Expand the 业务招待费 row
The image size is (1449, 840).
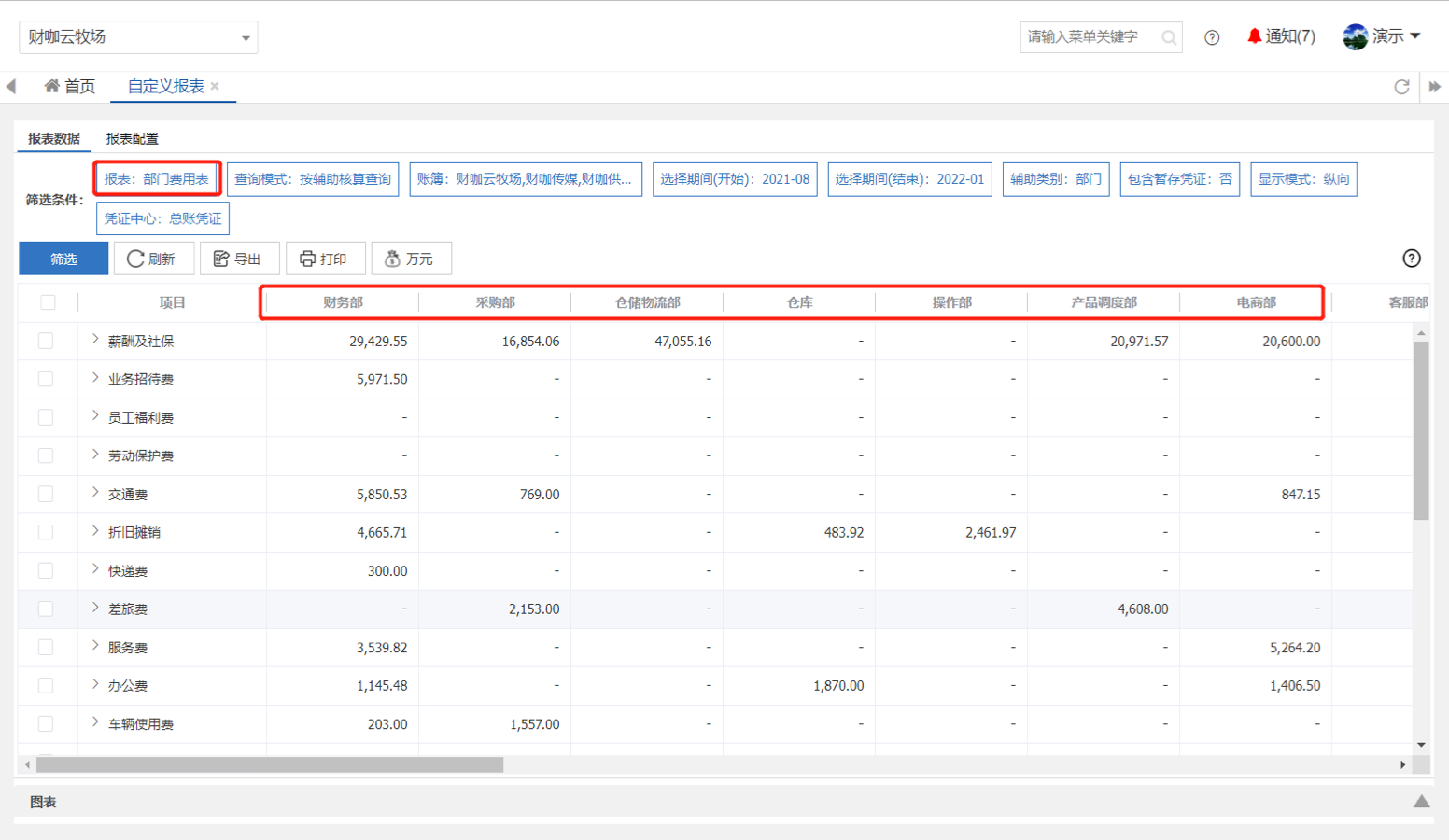pyautogui.click(x=95, y=378)
